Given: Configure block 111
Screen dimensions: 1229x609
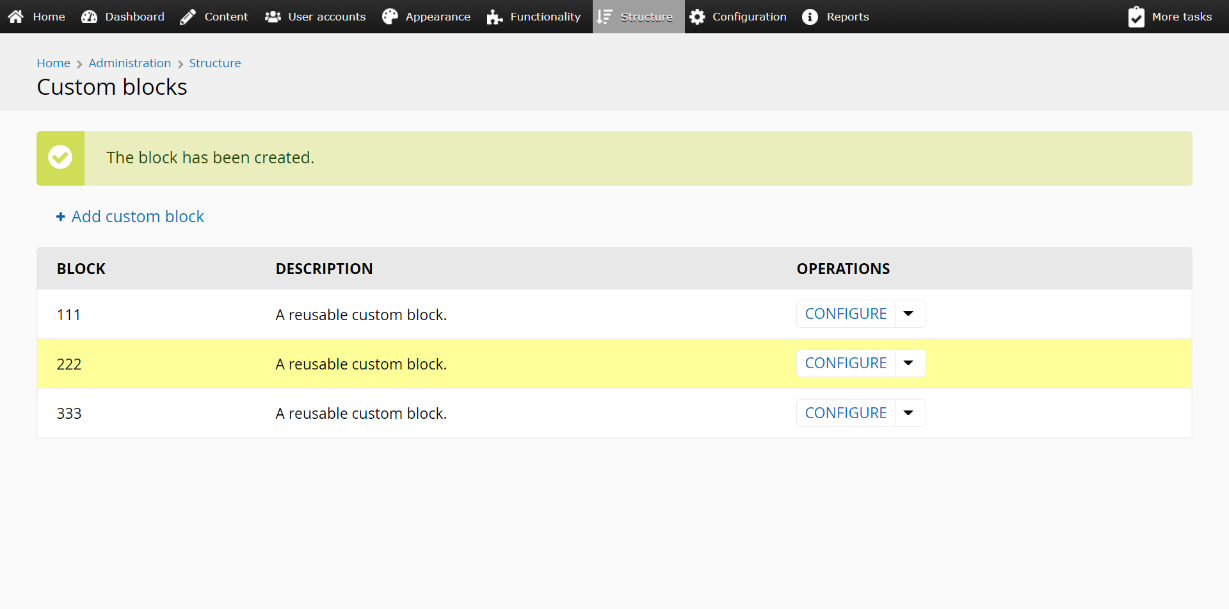Looking at the screenshot, I should pos(846,314).
